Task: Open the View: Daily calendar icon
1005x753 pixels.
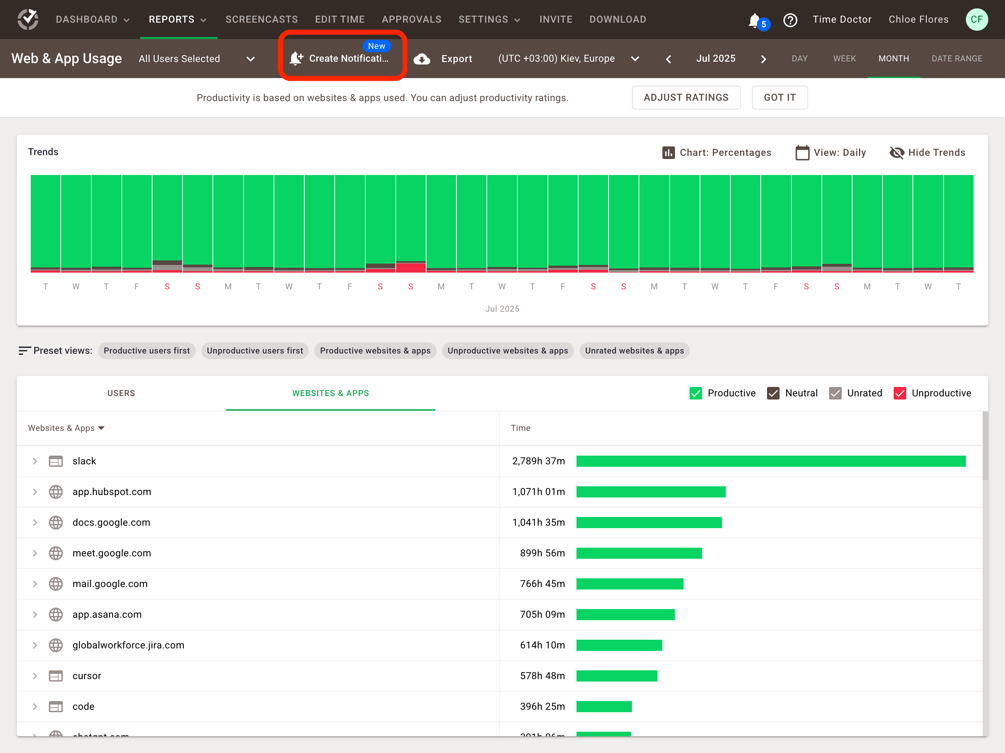Action: click(x=802, y=153)
